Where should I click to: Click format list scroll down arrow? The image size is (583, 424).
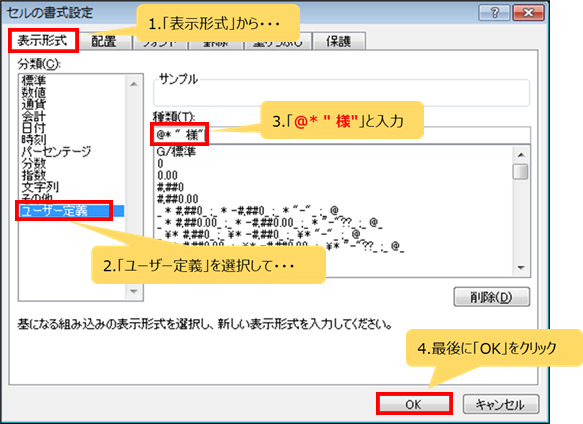click(x=521, y=267)
